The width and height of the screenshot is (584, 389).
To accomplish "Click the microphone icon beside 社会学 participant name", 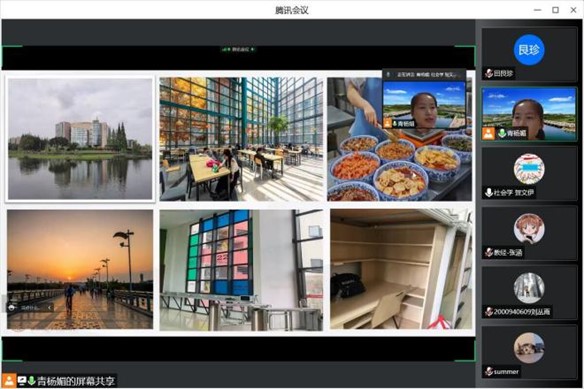I will tap(489, 193).
